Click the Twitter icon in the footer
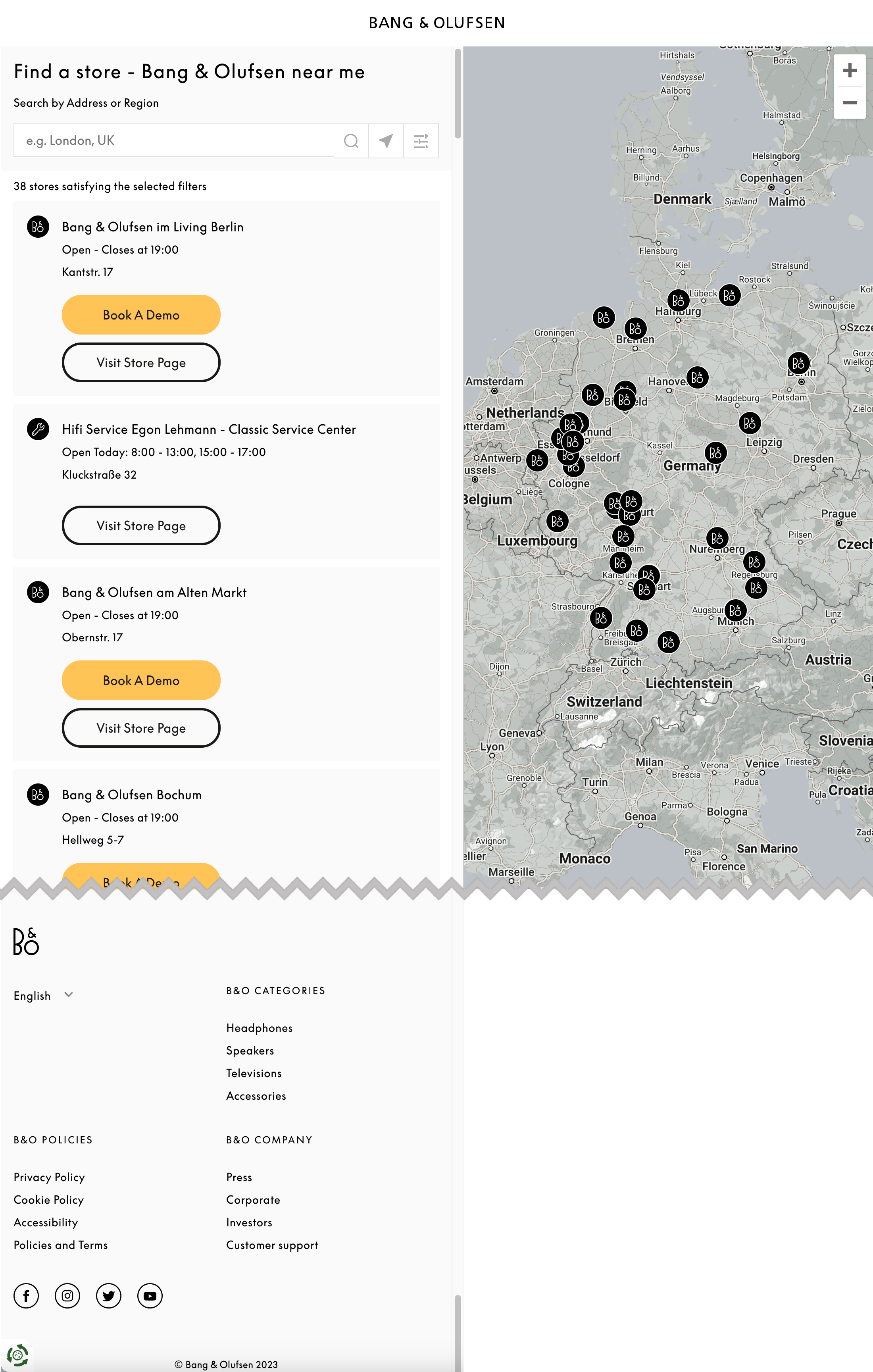This screenshot has width=873, height=1372. point(108,1296)
